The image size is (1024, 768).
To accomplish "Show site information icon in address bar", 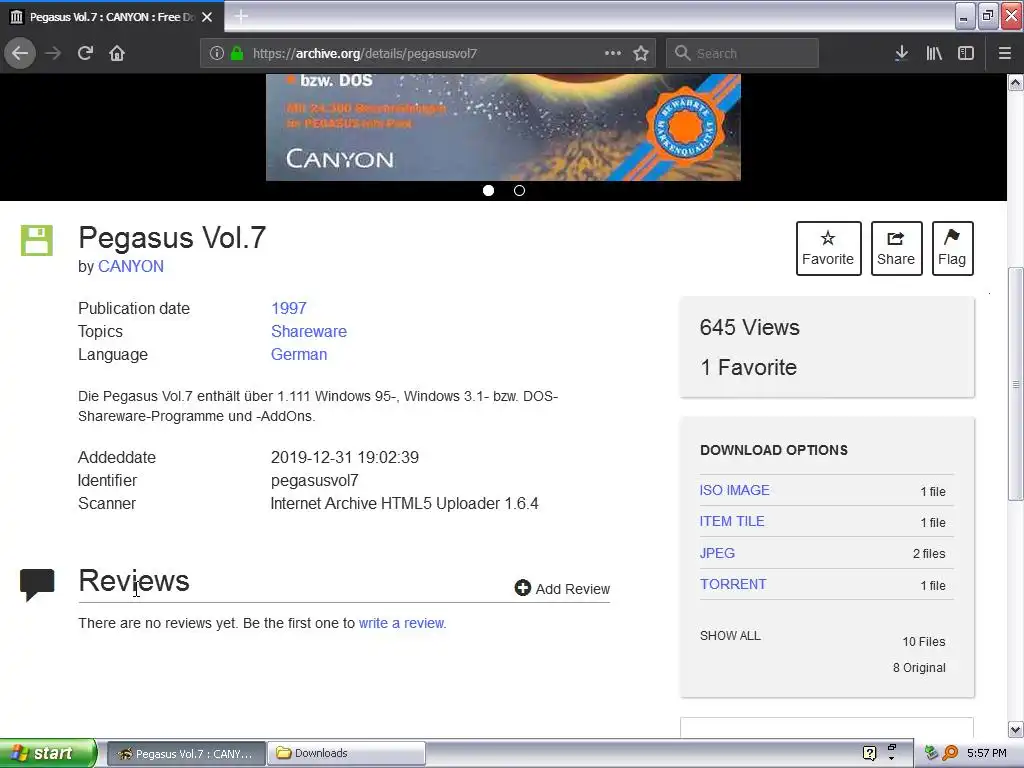I will tap(217, 53).
